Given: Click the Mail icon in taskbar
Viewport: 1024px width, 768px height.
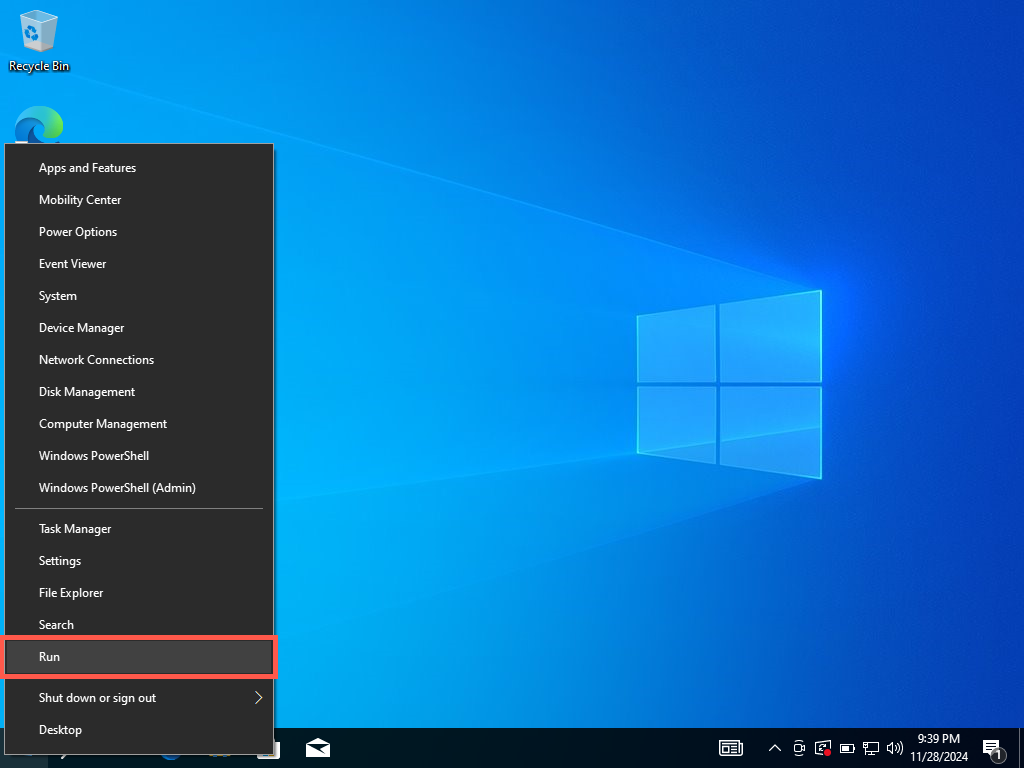Looking at the screenshot, I should (x=318, y=748).
